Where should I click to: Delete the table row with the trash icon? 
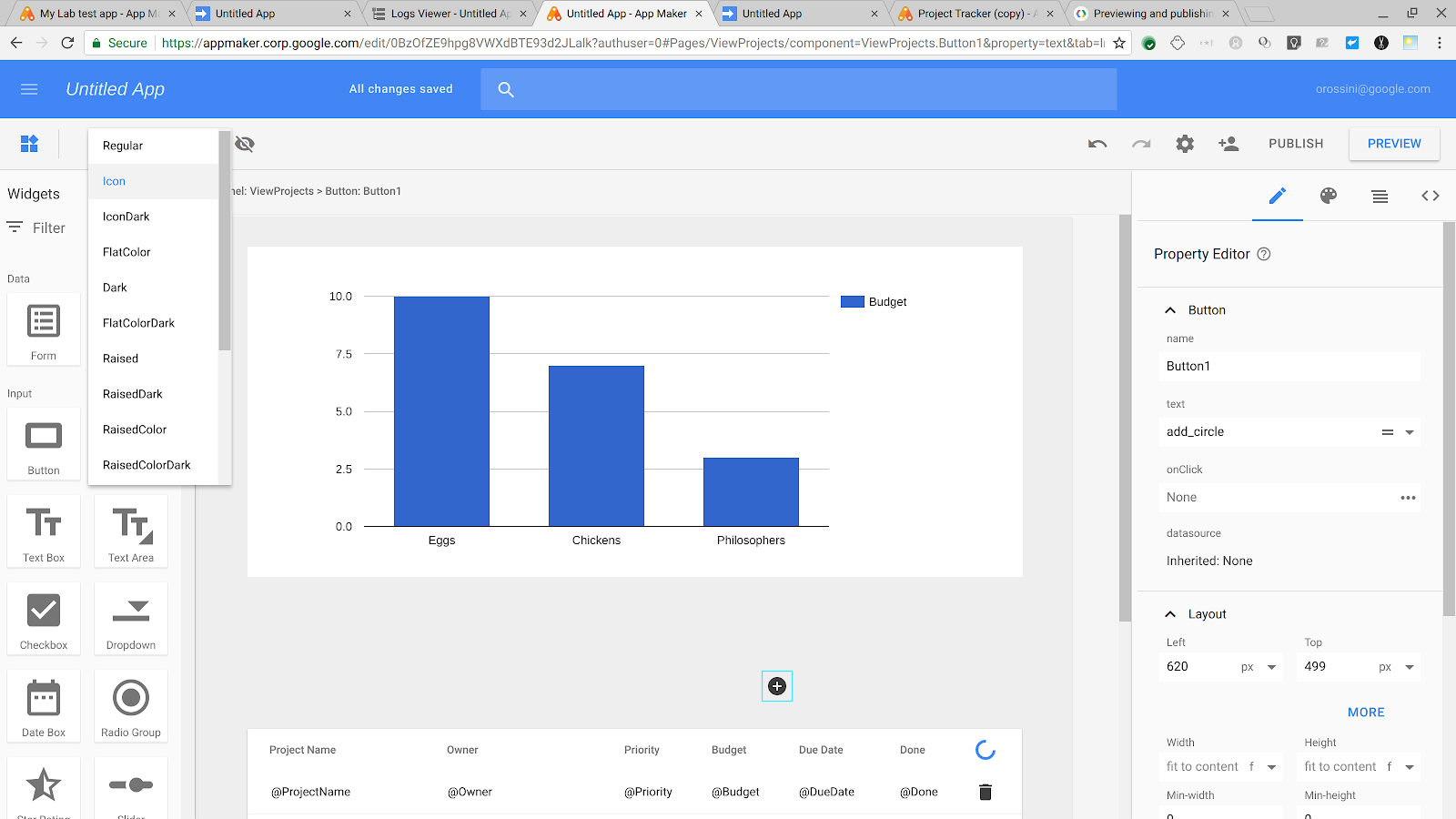click(x=986, y=792)
